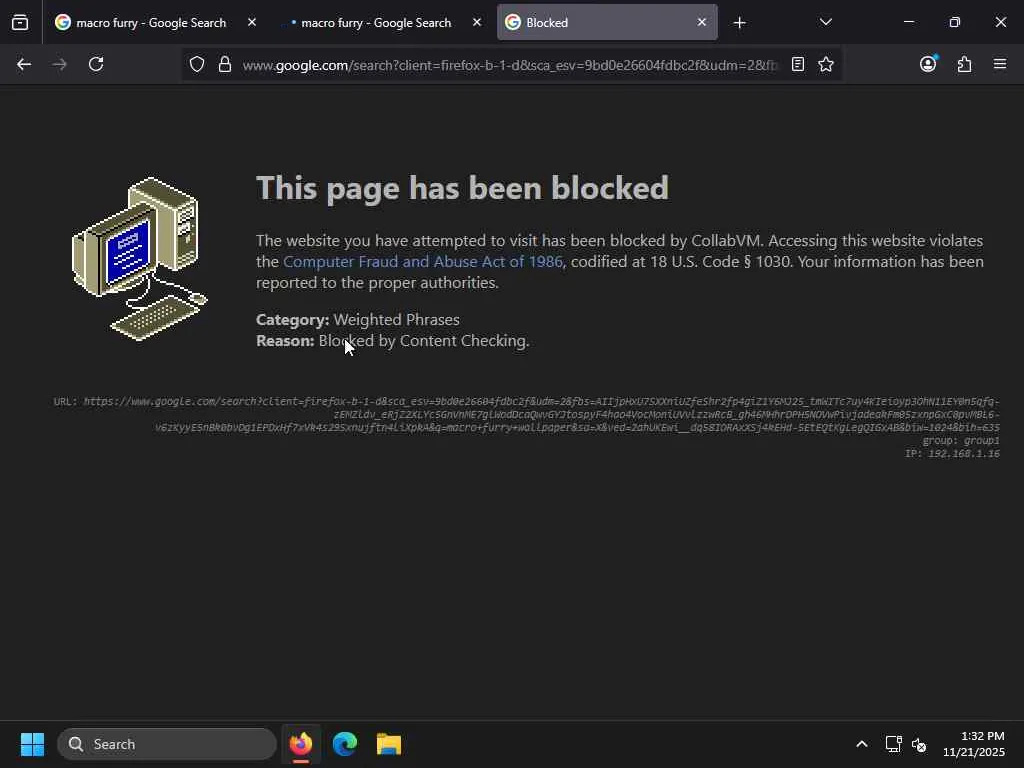
Task: Minimize the Firefox window
Action: pyautogui.click(x=908, y=22)
